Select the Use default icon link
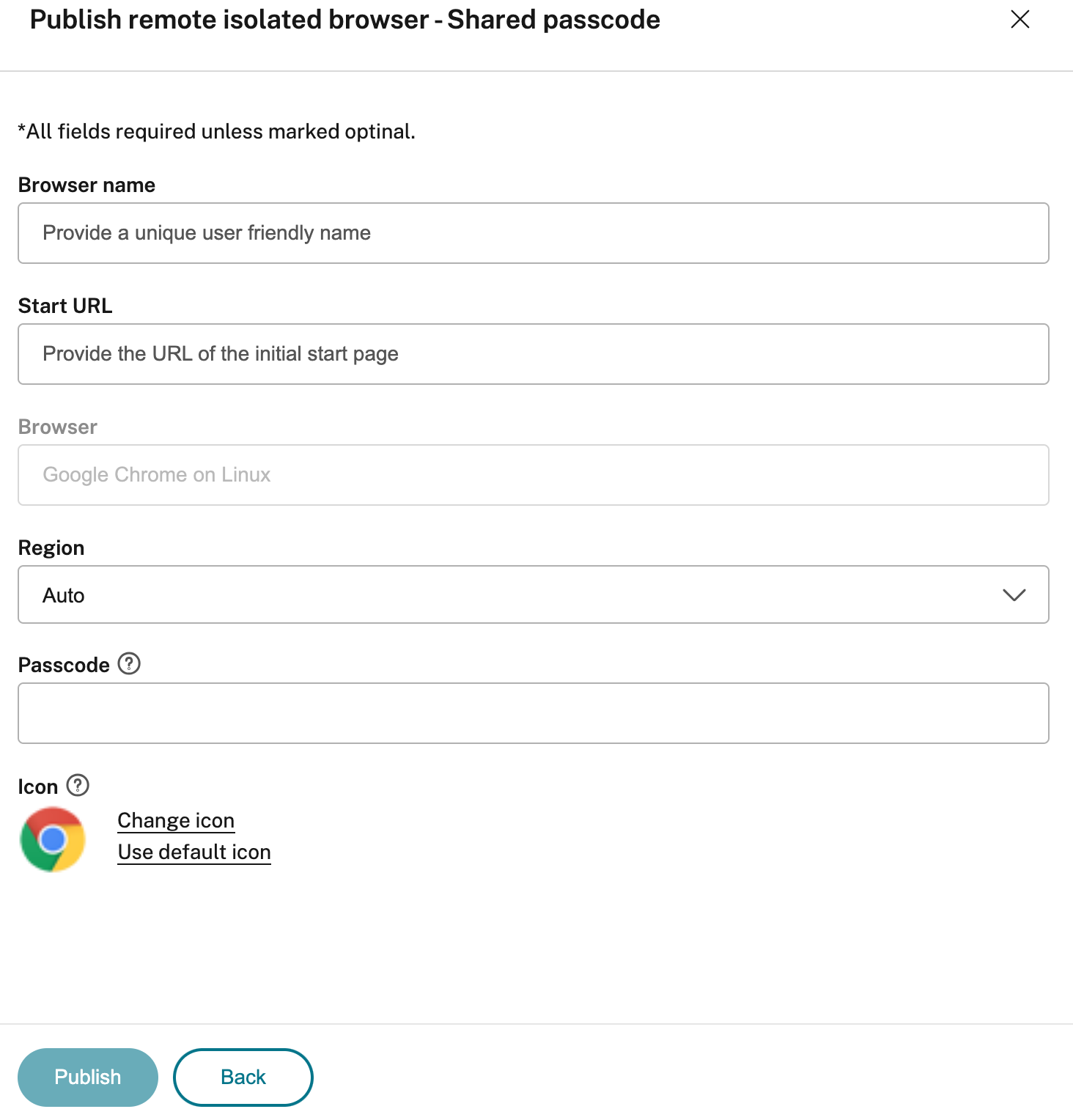This screenshot has width=1073, height=1120. [194, 852]
